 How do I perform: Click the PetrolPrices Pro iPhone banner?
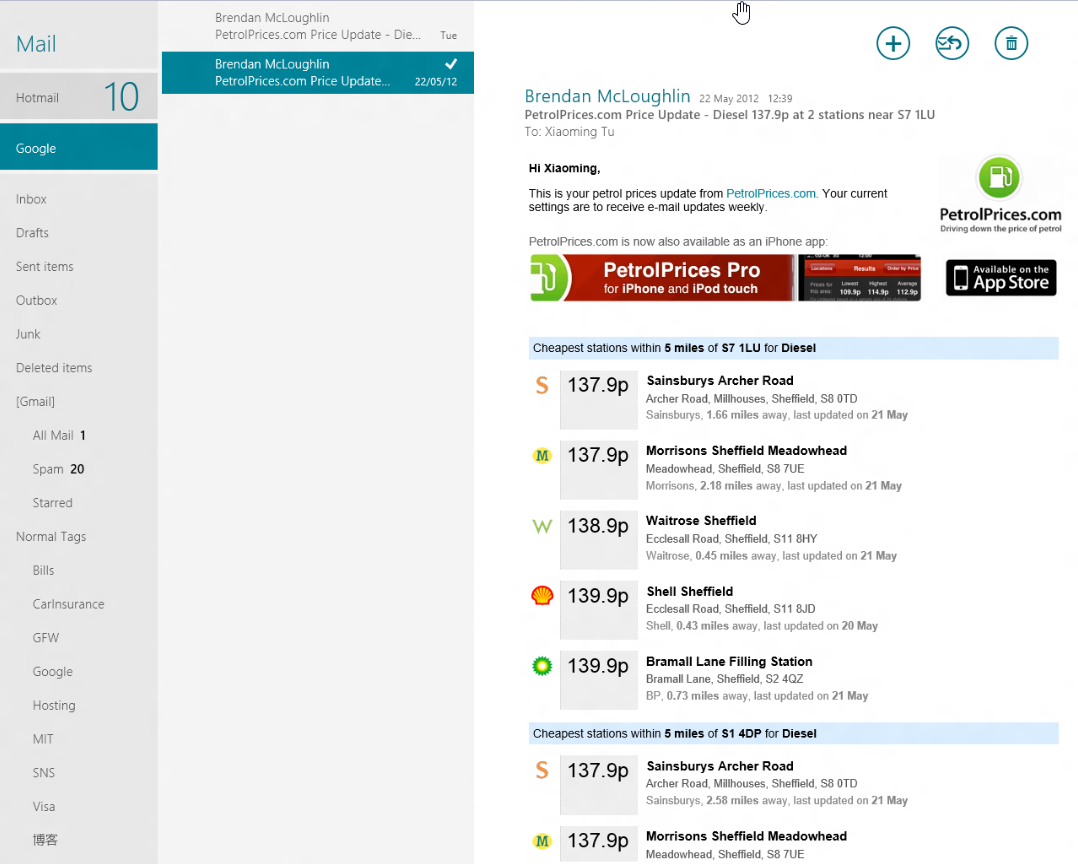point(725,278)
